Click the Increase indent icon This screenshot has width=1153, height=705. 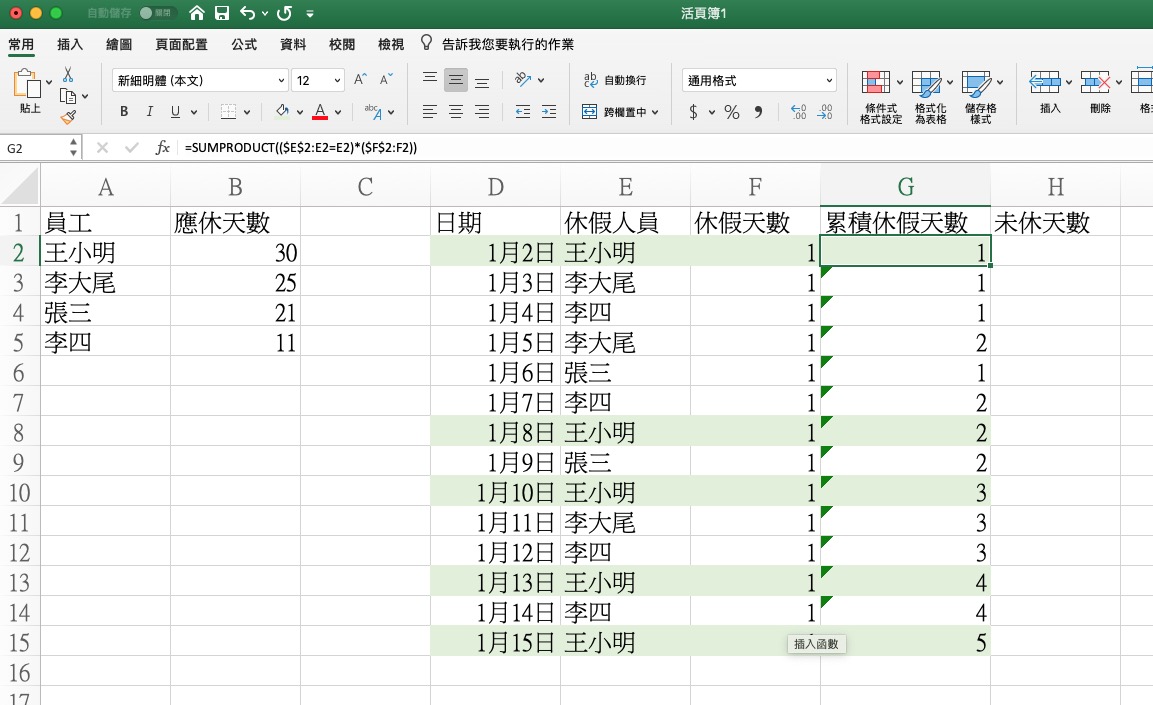click(x=550, y=112)
